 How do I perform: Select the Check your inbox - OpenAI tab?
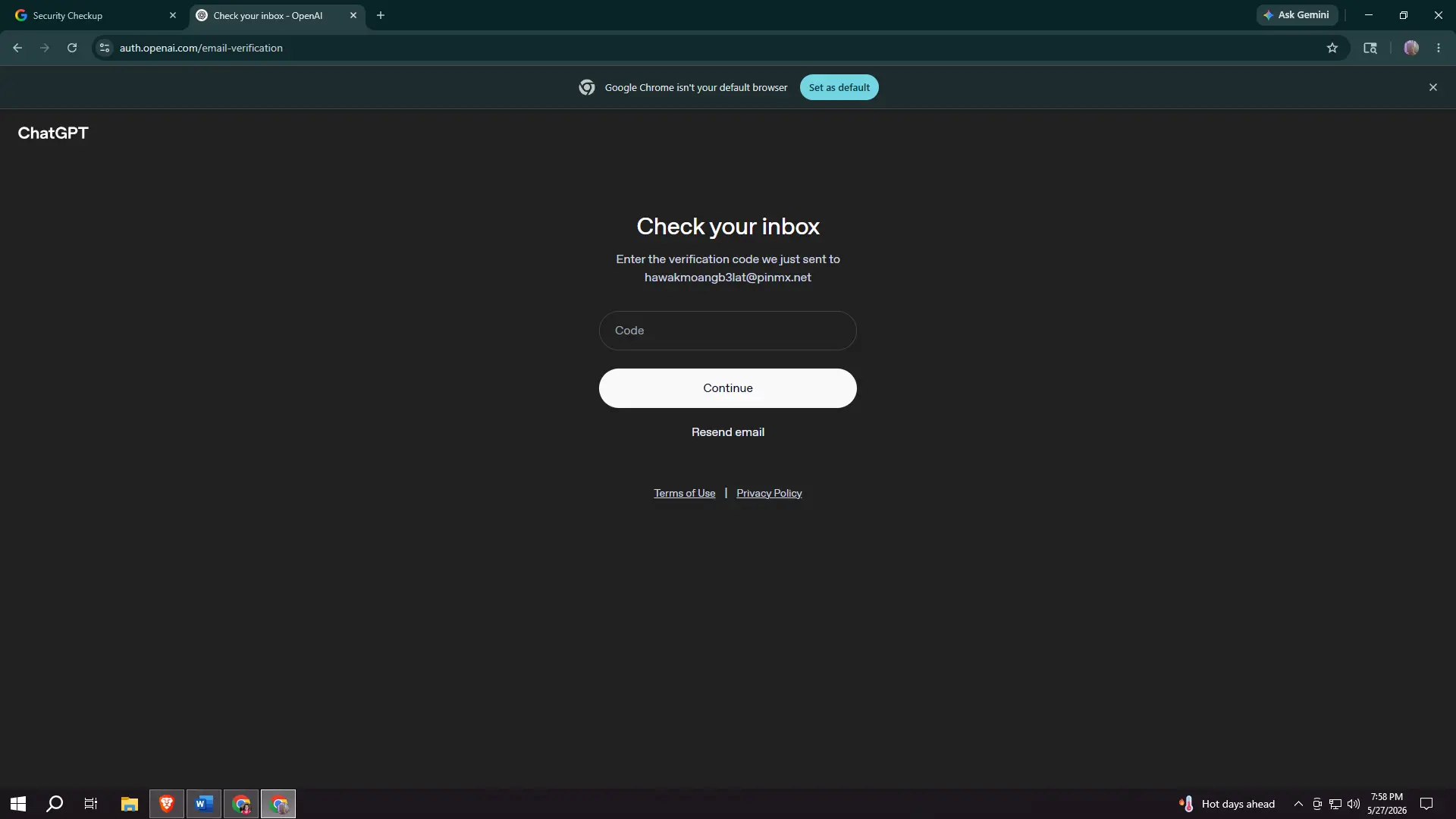[x=276, y=15]
